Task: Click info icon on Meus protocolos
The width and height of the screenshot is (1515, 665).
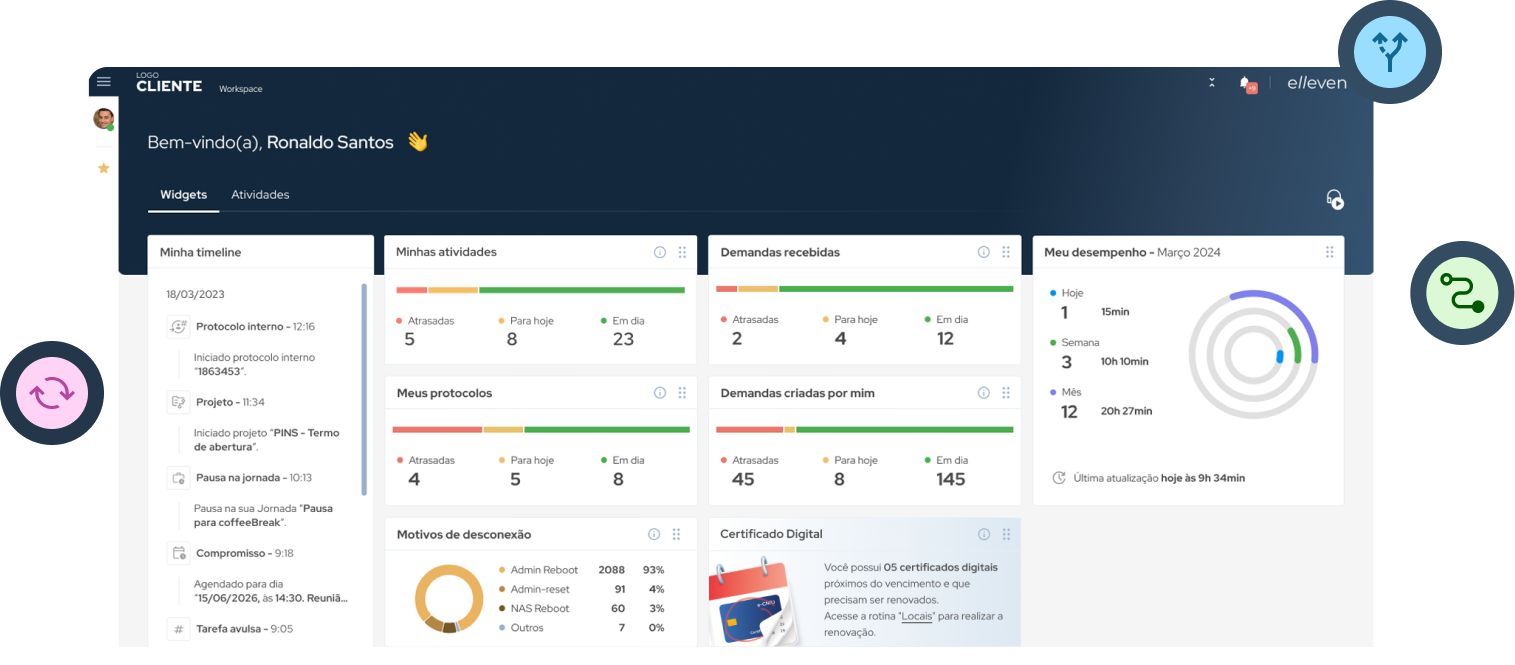Action: [x=659, y=393]
